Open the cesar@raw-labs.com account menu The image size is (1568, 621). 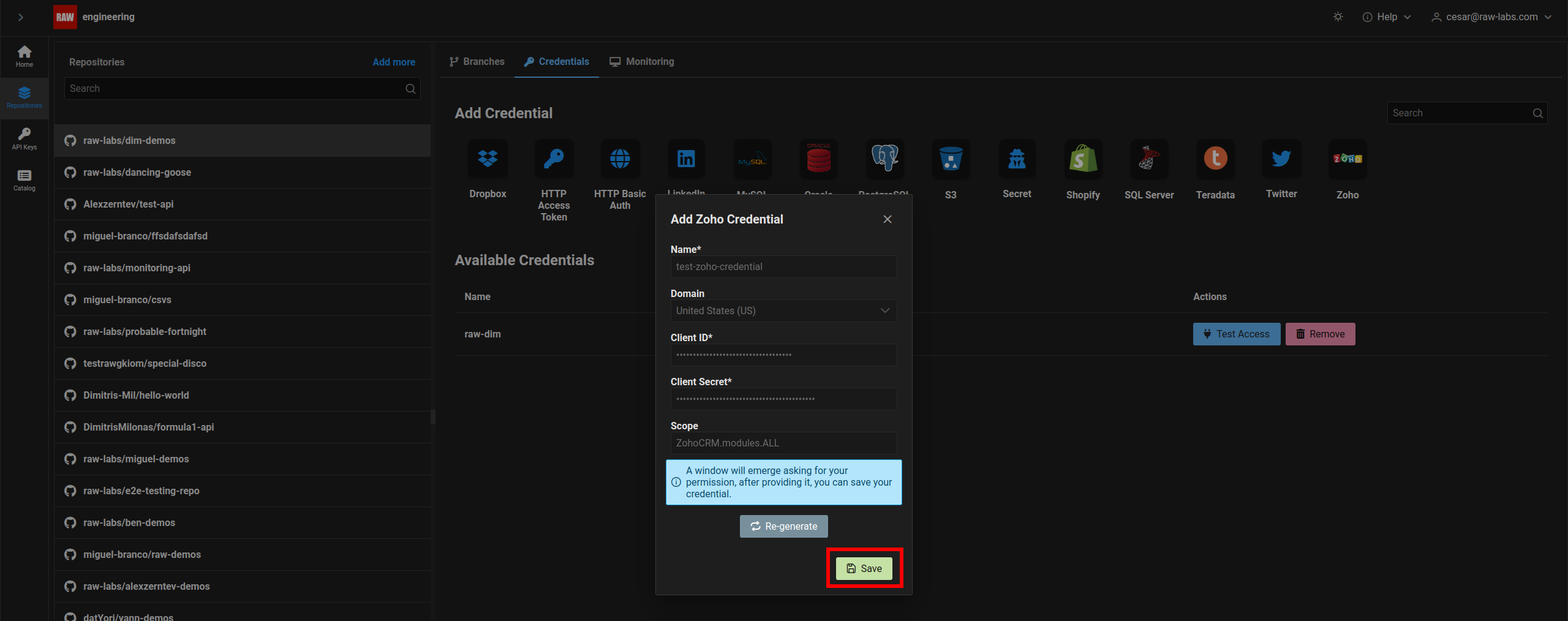point(1491,17)
